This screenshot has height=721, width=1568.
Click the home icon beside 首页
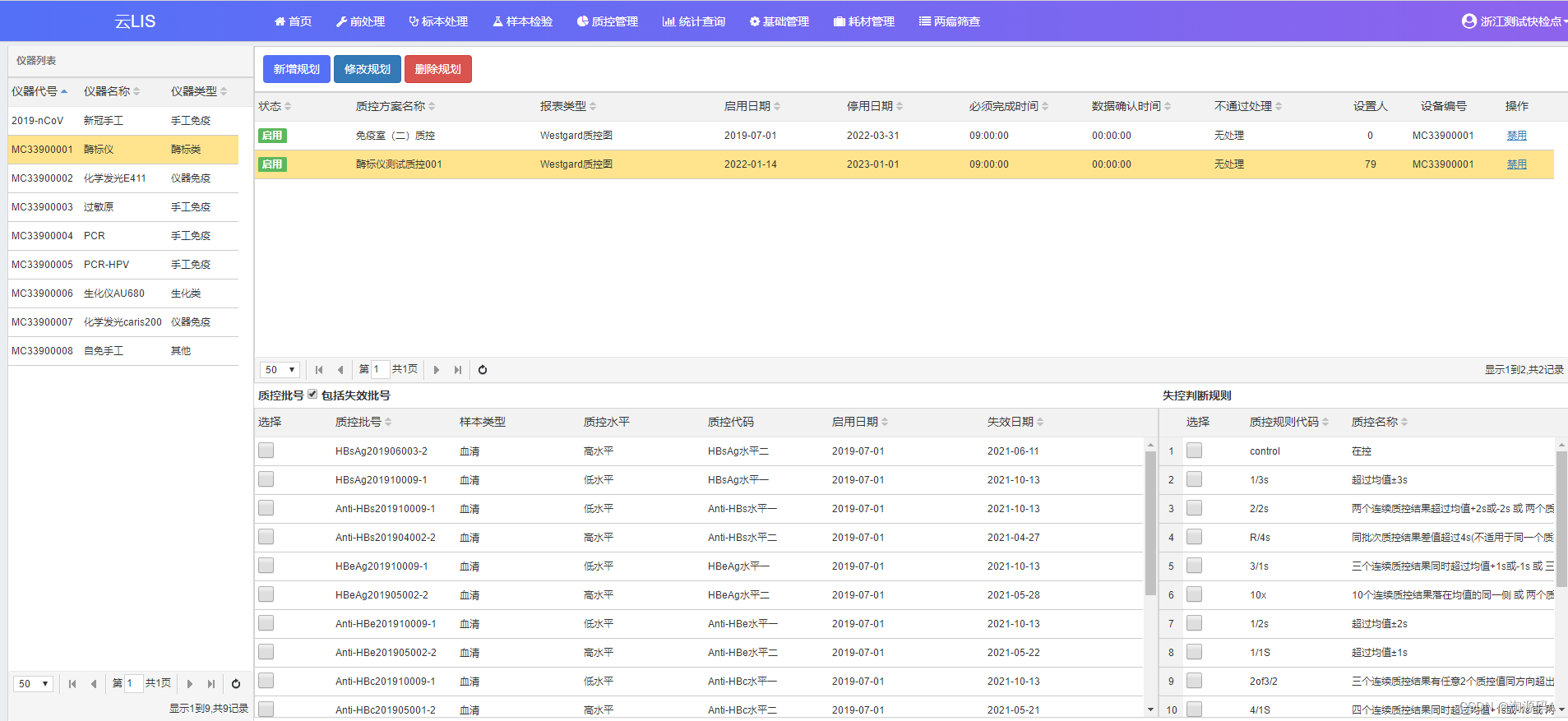pos(280,21)
